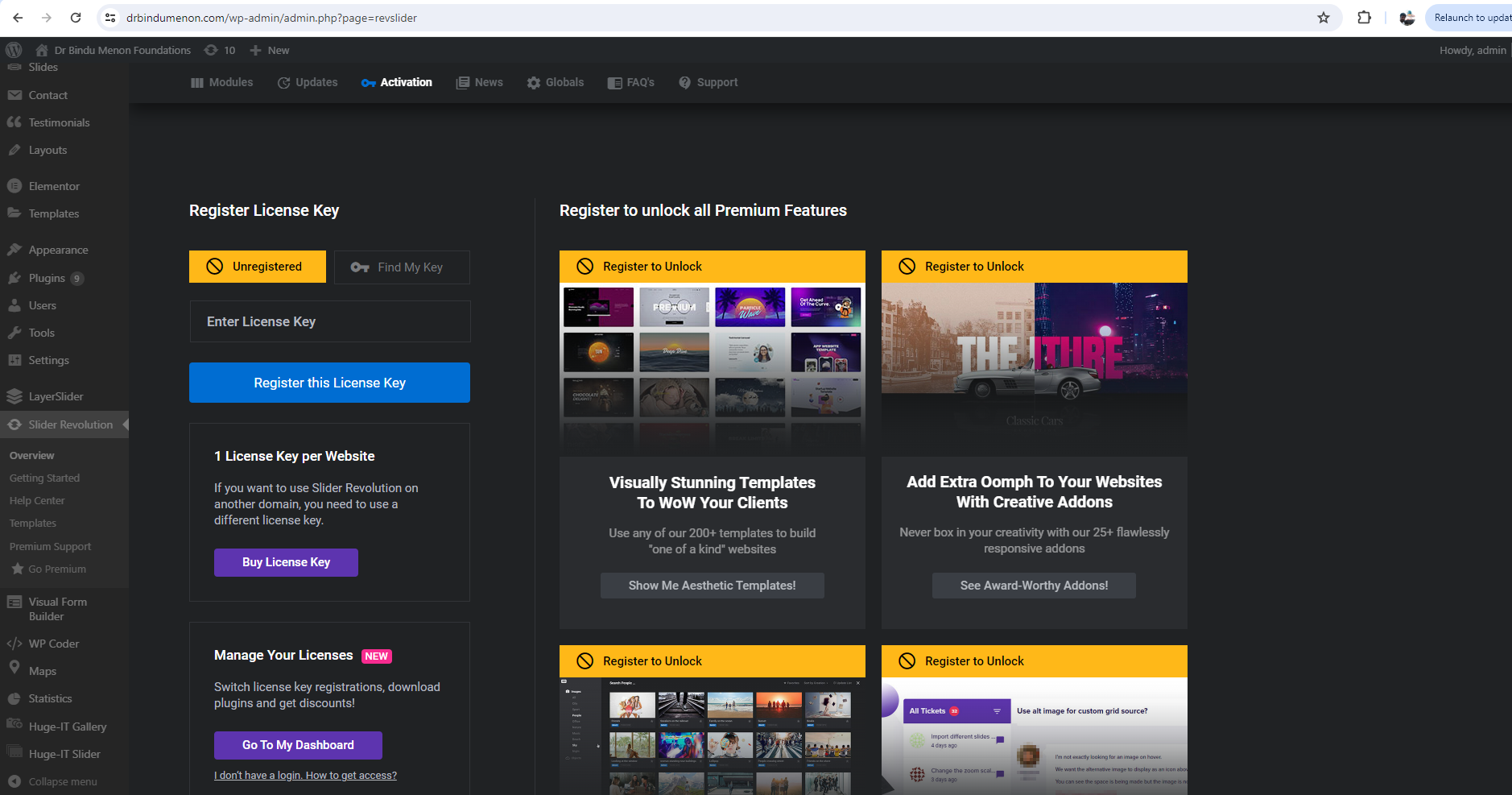
Task: Click the New content button in admin bar
Action: (x=270, y=50)
